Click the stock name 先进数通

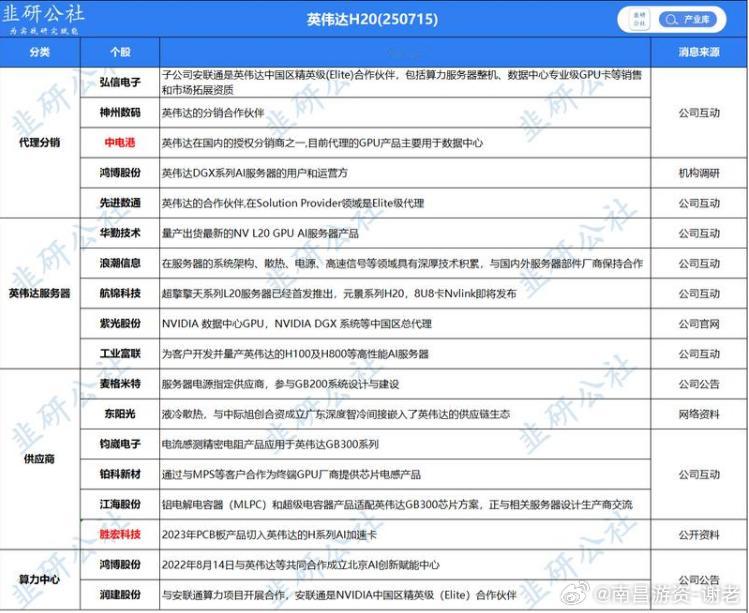click(120, 203)
